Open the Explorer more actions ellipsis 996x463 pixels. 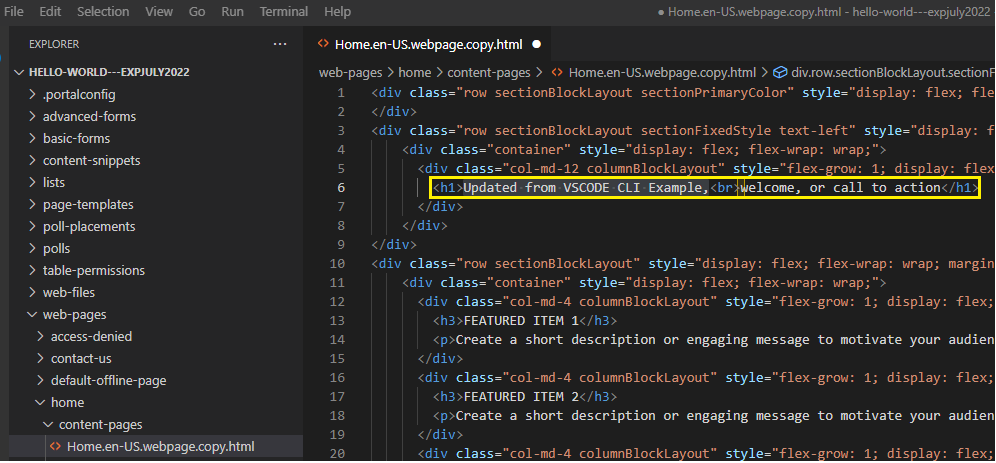click(x=279, y=44)
